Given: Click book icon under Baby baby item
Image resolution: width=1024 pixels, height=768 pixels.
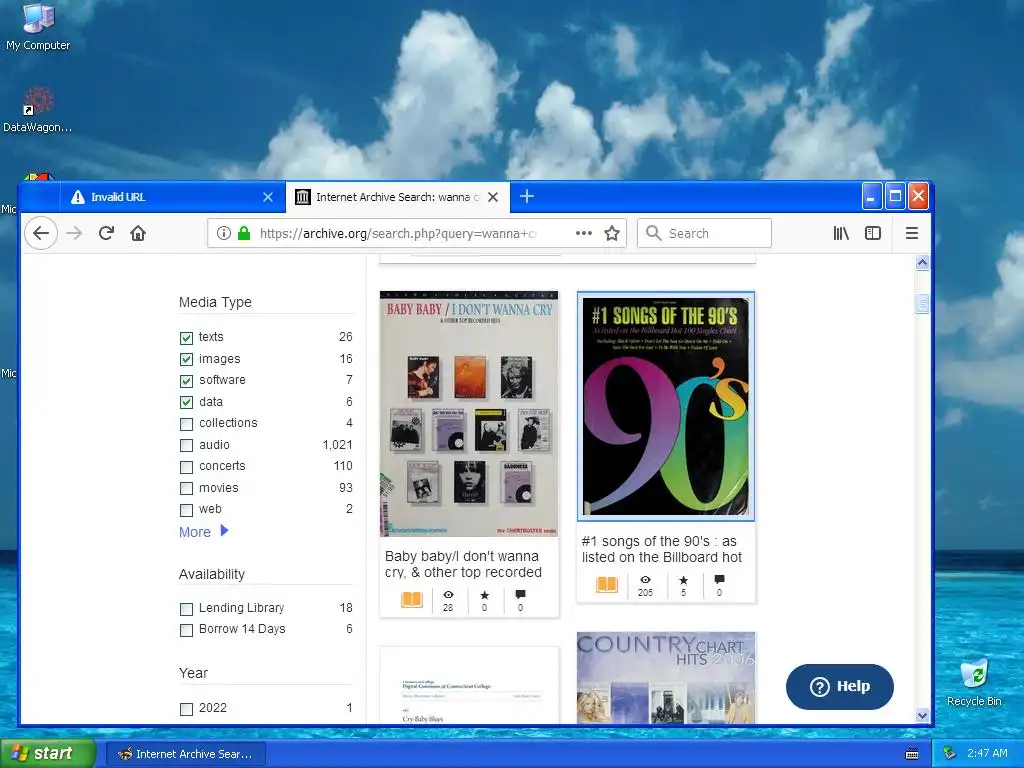Looking at the screenshot, I should tap(412, 600).
